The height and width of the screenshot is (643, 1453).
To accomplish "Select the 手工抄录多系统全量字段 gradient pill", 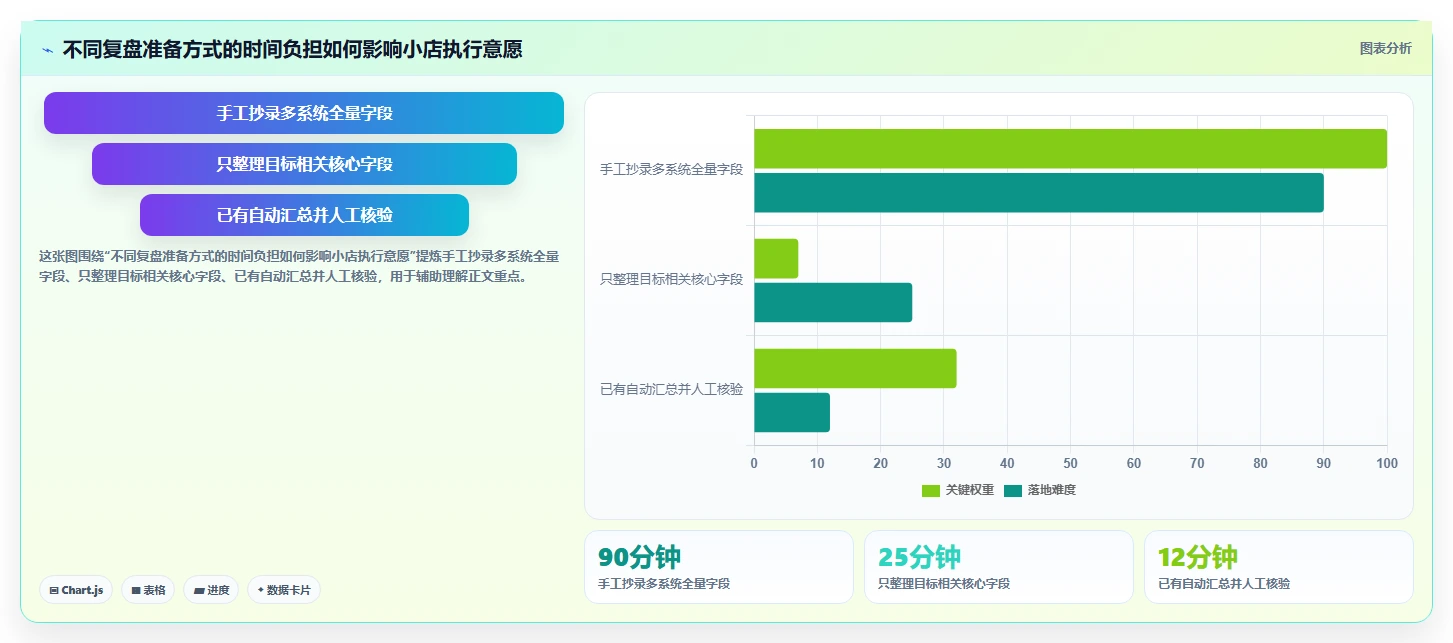I will [x=304, y=113].
